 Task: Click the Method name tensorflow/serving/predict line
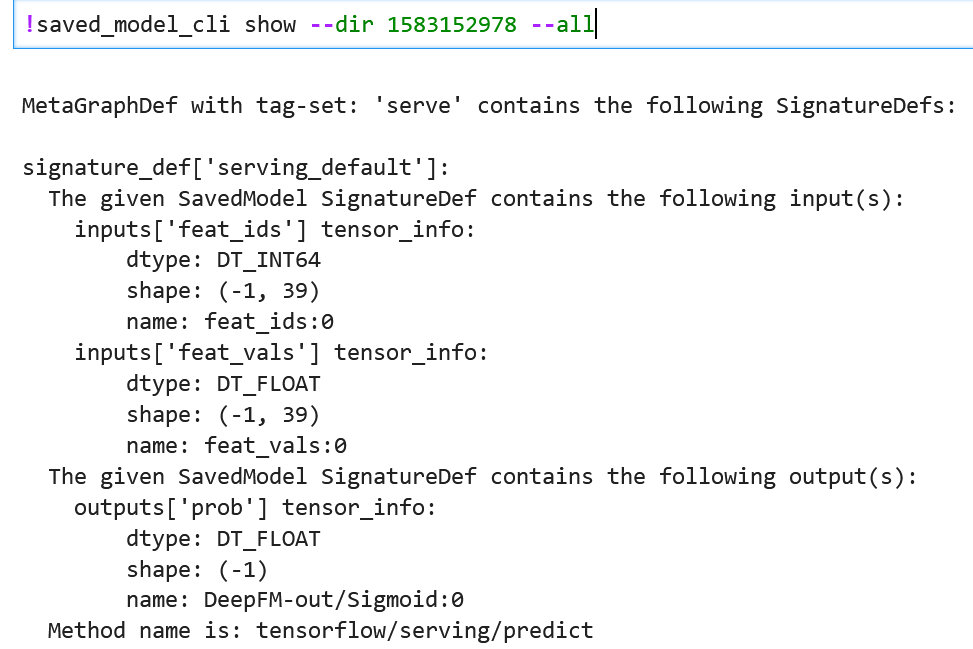320,631
